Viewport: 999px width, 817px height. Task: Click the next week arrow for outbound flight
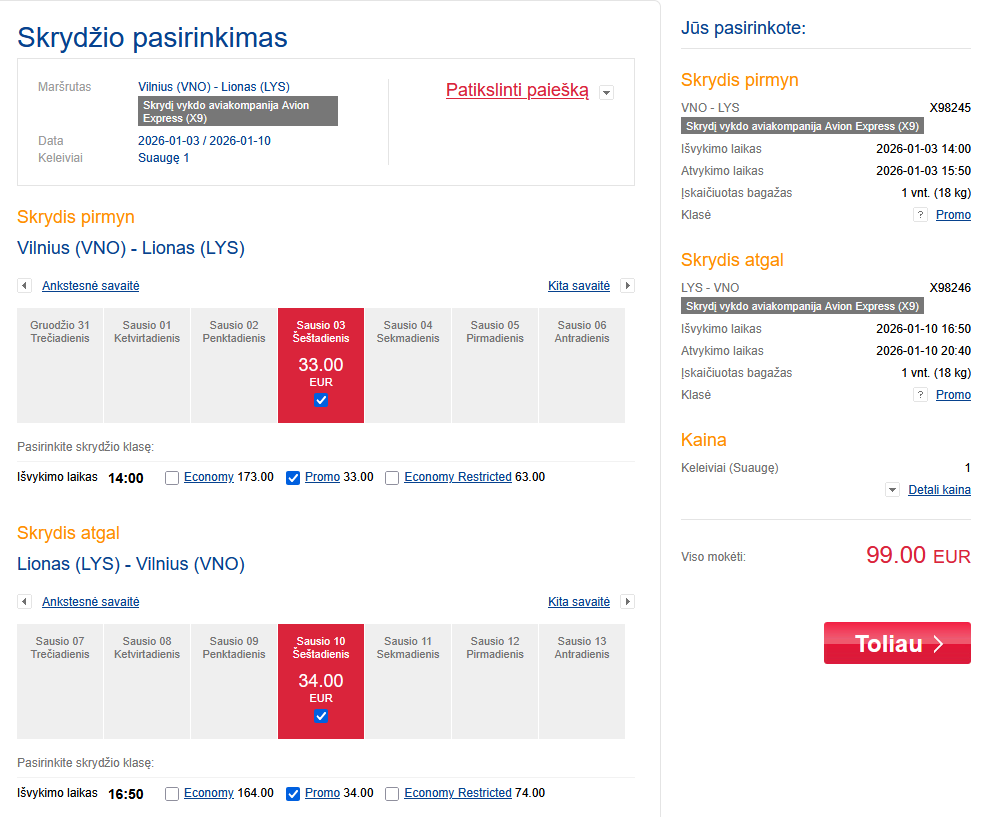point(627,286)
